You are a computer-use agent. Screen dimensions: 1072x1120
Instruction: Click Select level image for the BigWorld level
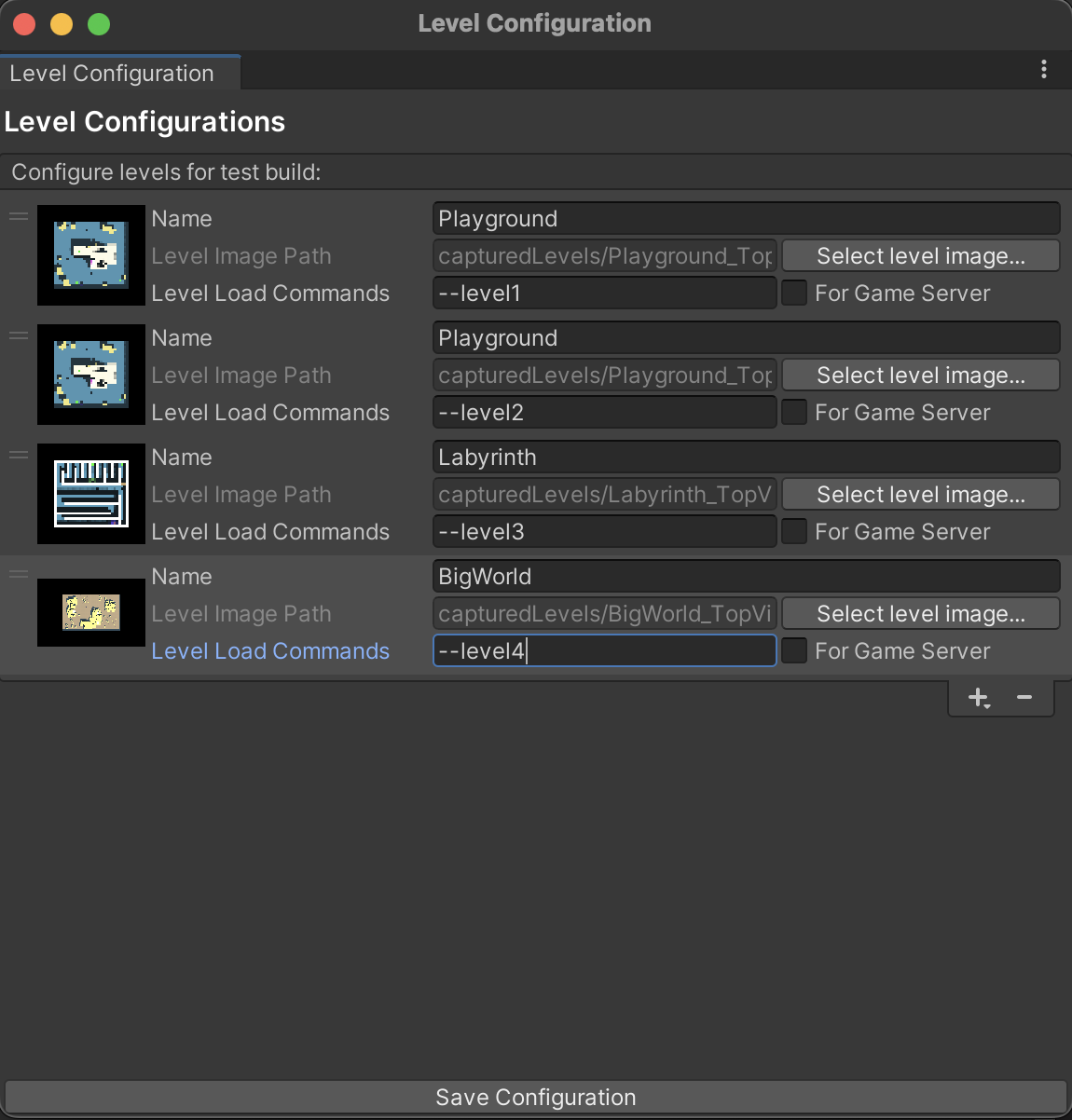pyautogui.click(x=920, y=614)
